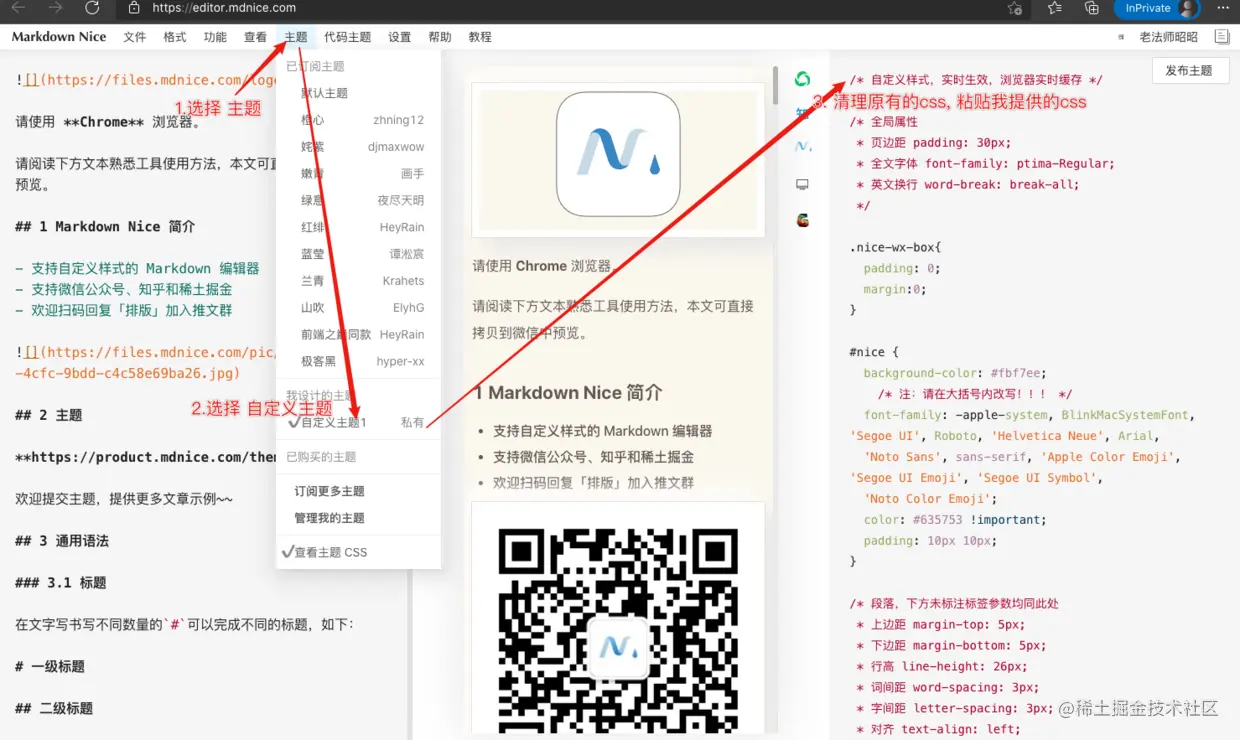Open the 代码主题 menu
Image resolution: width=1240 pixels, height=740 pixels.
[x=348, y=36]
